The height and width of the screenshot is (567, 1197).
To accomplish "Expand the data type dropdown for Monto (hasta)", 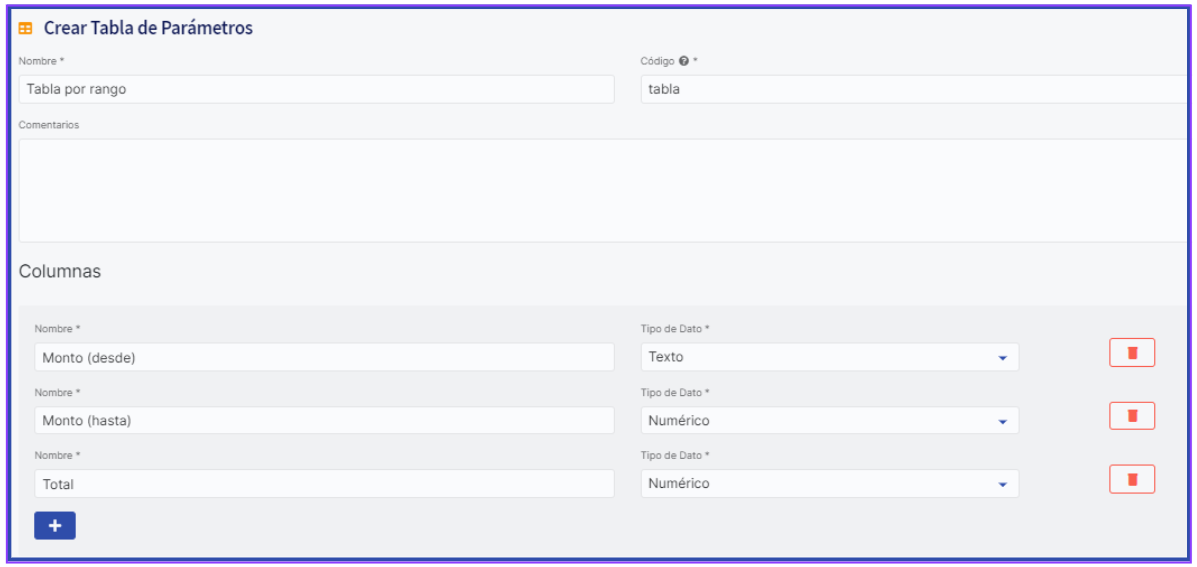I will 828,421.
